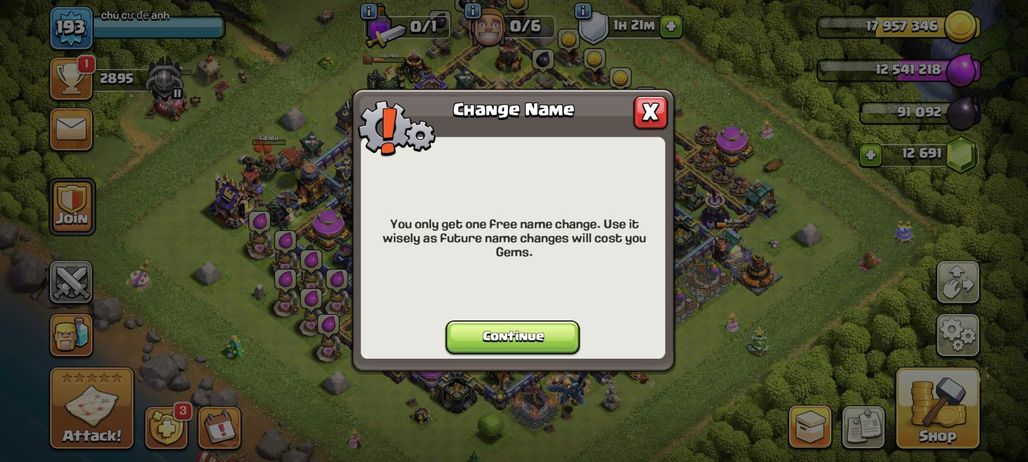The height and width of the screenshot is (462, 1028).
Task: Open the news papers icon
Action: coord(863,427)
